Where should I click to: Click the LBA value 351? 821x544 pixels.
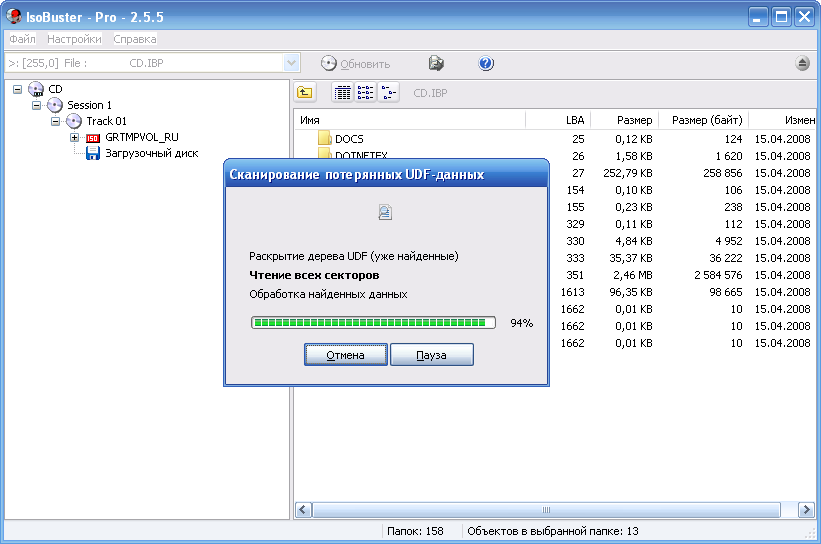pyautogui.click(x=575, y=275)
